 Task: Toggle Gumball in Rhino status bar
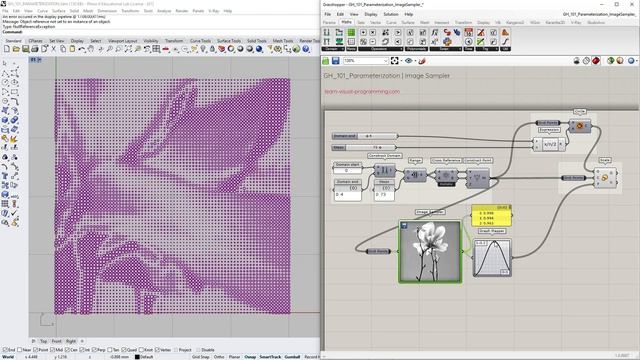pyautogui.click(x=292, y=357)
